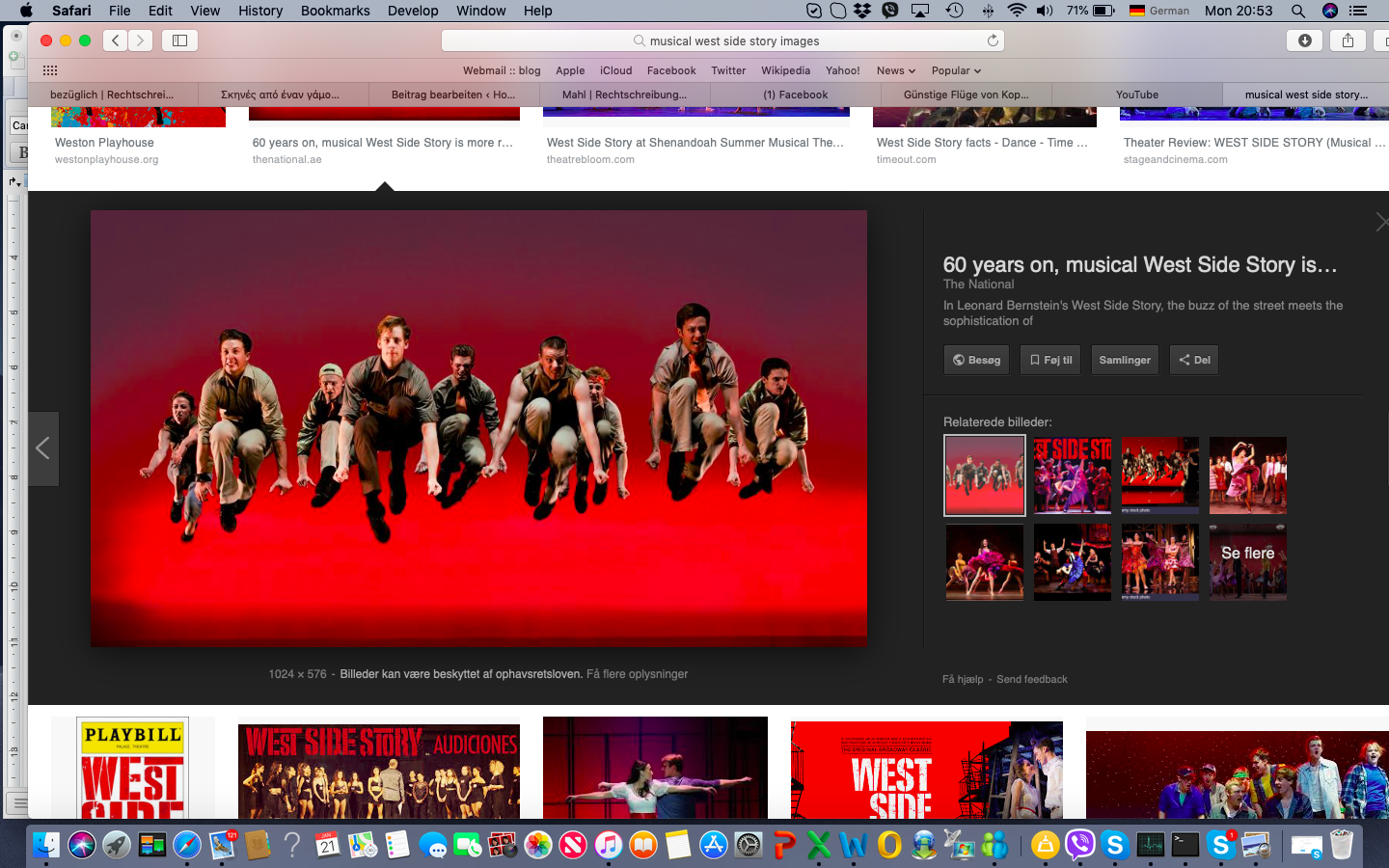Image resolution: width=1389 pixels, height=868 pixels.
Task: Open Wi-Fi status menu
Action: pos(1017,11)
